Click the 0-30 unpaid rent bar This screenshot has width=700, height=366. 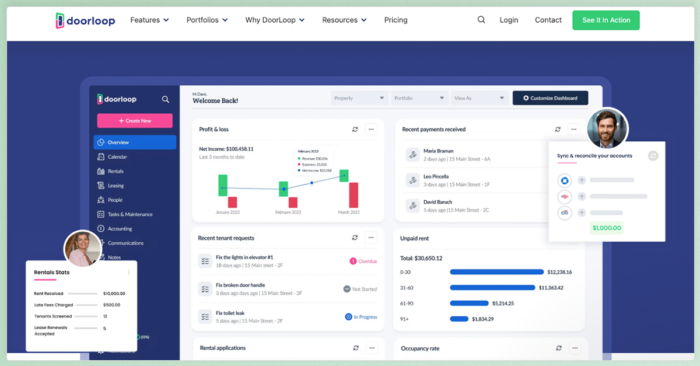497,272
